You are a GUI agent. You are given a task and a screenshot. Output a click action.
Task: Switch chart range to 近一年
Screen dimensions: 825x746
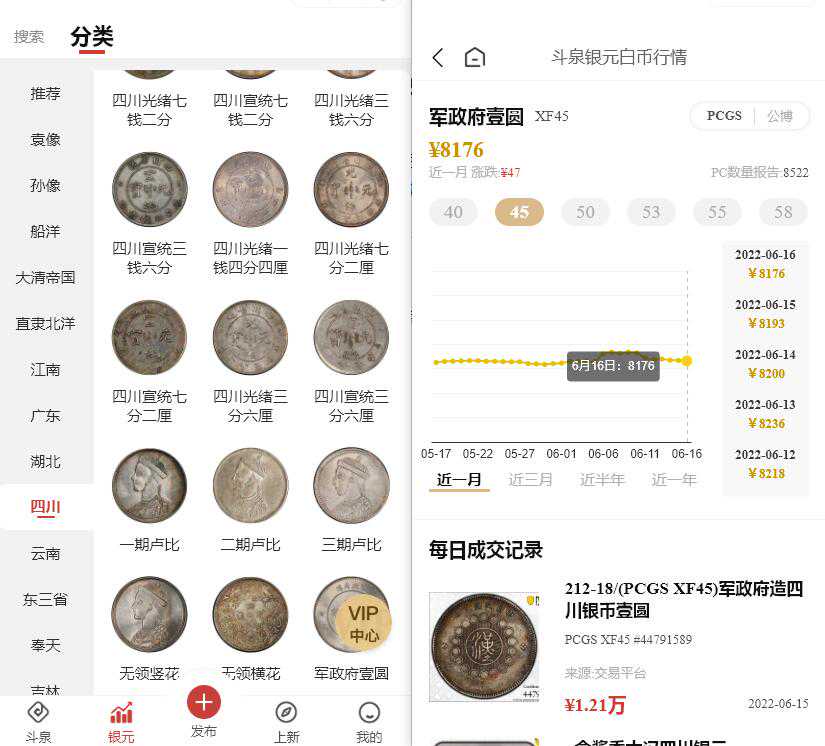[x=673, y=479]
